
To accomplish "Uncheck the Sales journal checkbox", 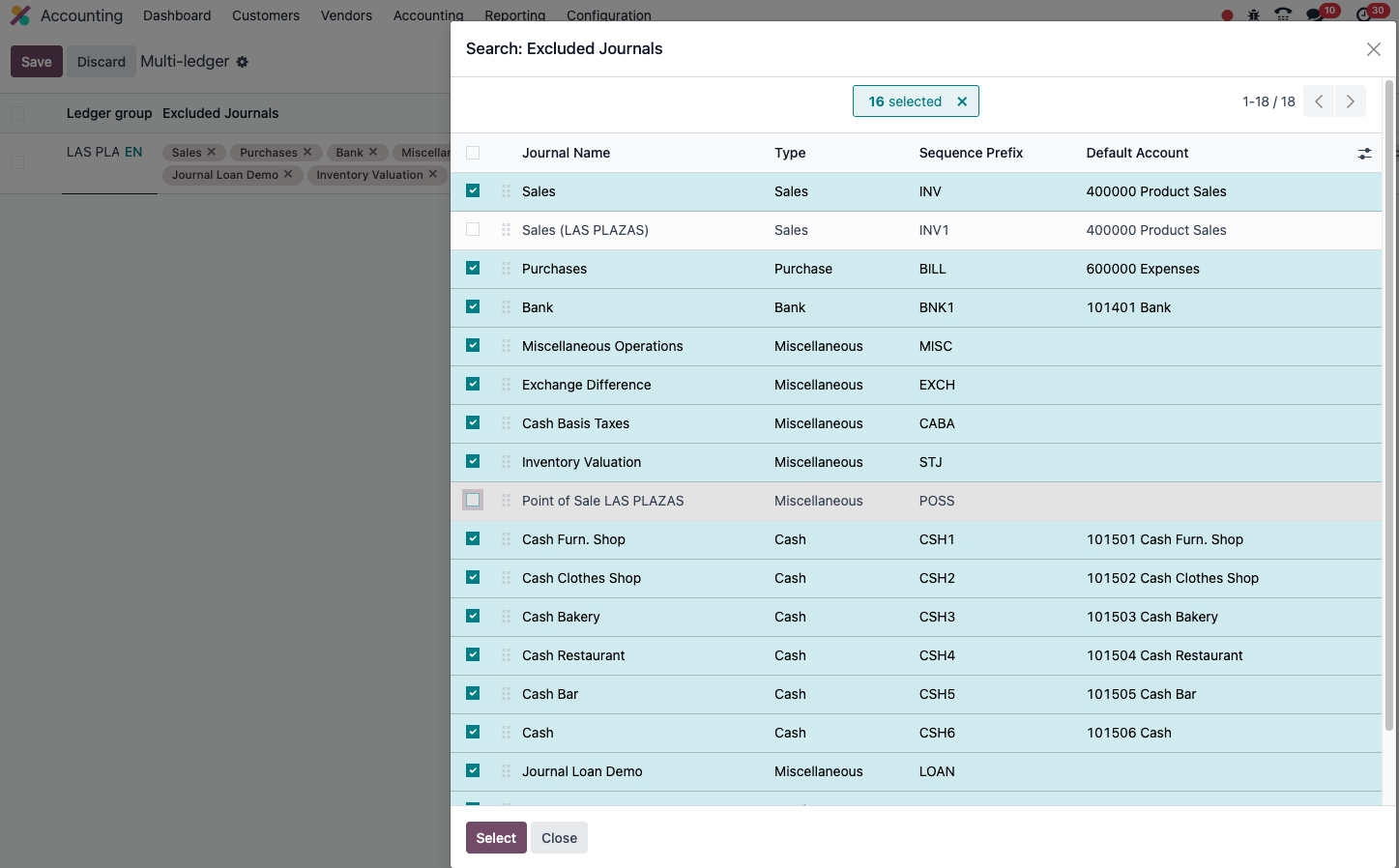I will click(x=473, y=191).
